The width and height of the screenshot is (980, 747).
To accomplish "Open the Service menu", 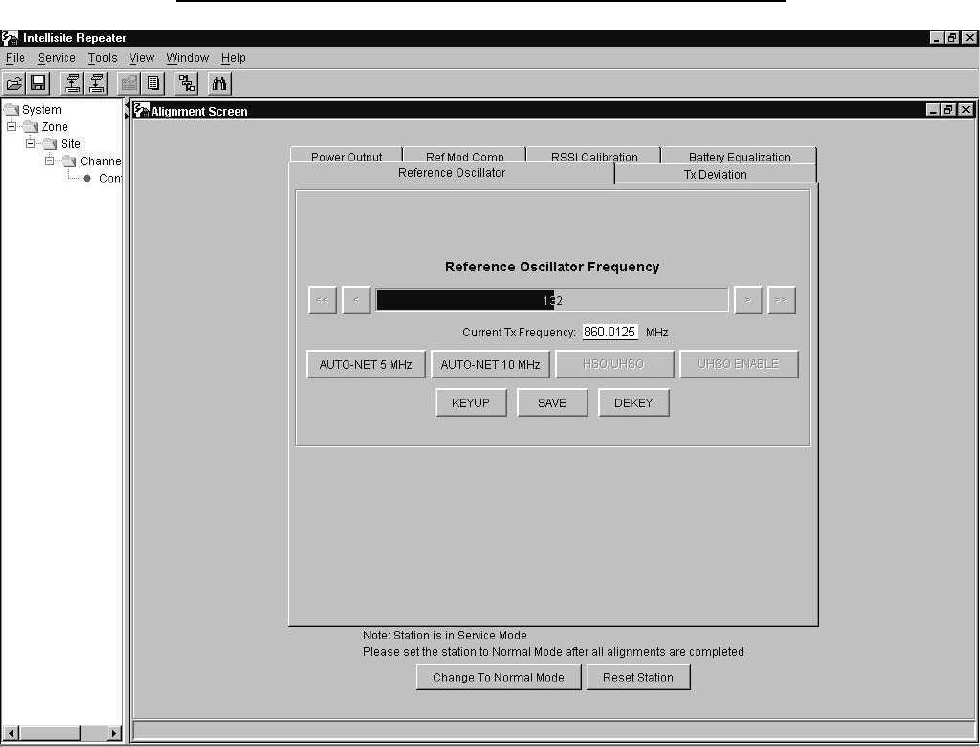I will 56,58.
